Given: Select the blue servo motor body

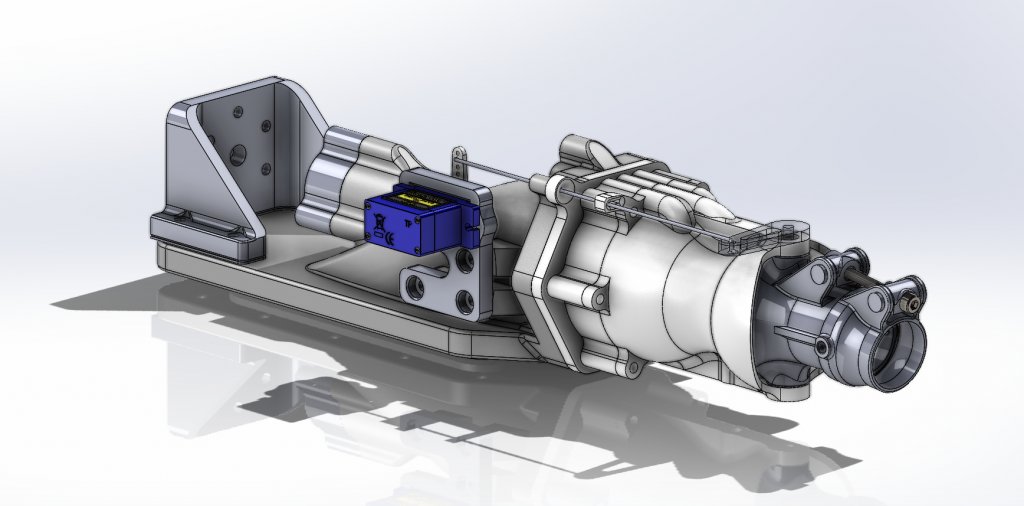Looking at the screenshot, I should coord(405,225).
